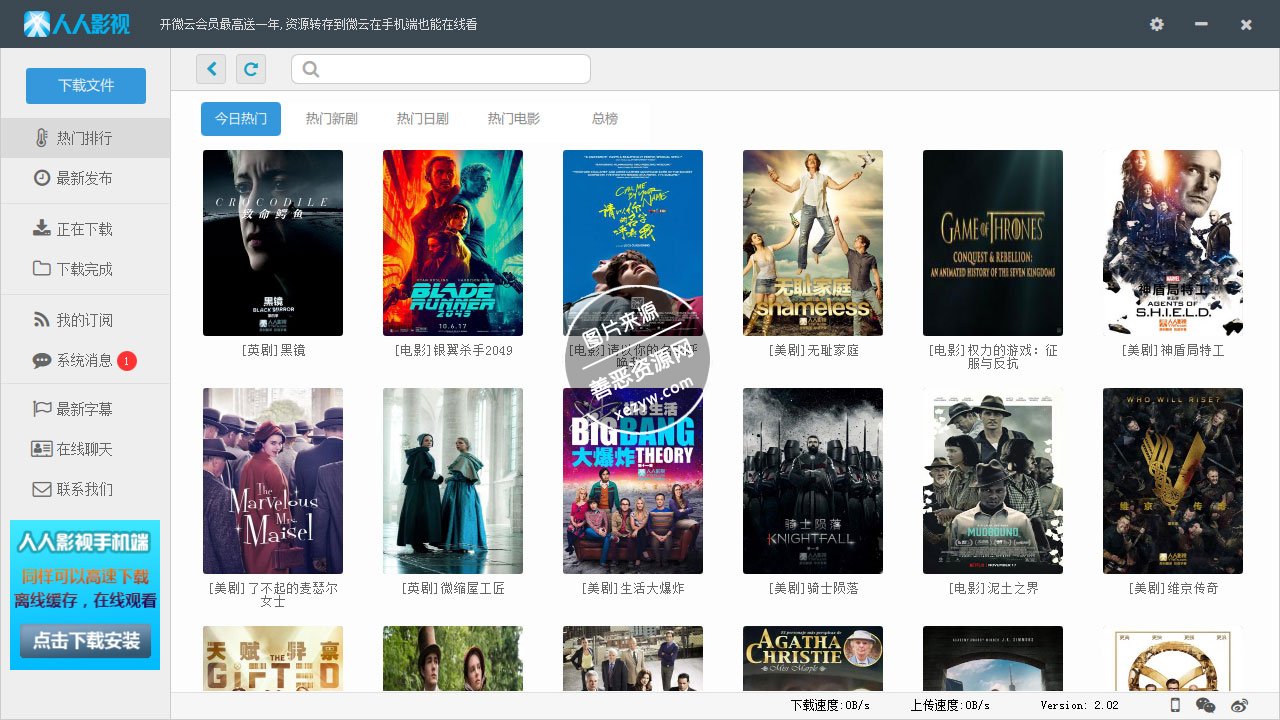The height and width of the screenshot is (720, 1280).
Task: Open the Gifted 天赋异禀 poster
Action: 273,658
